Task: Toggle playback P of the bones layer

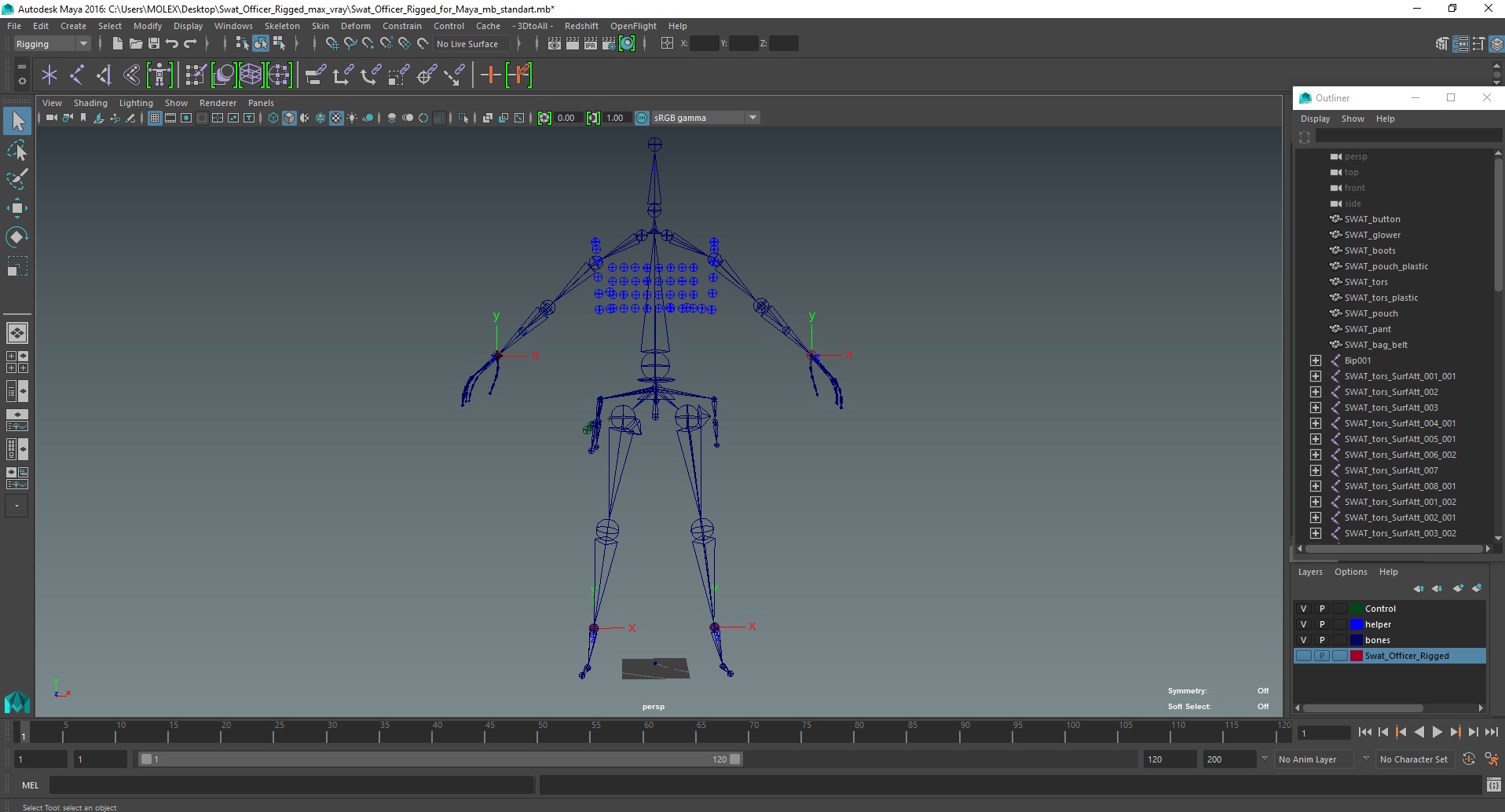Action: (x=1322, y=640)
